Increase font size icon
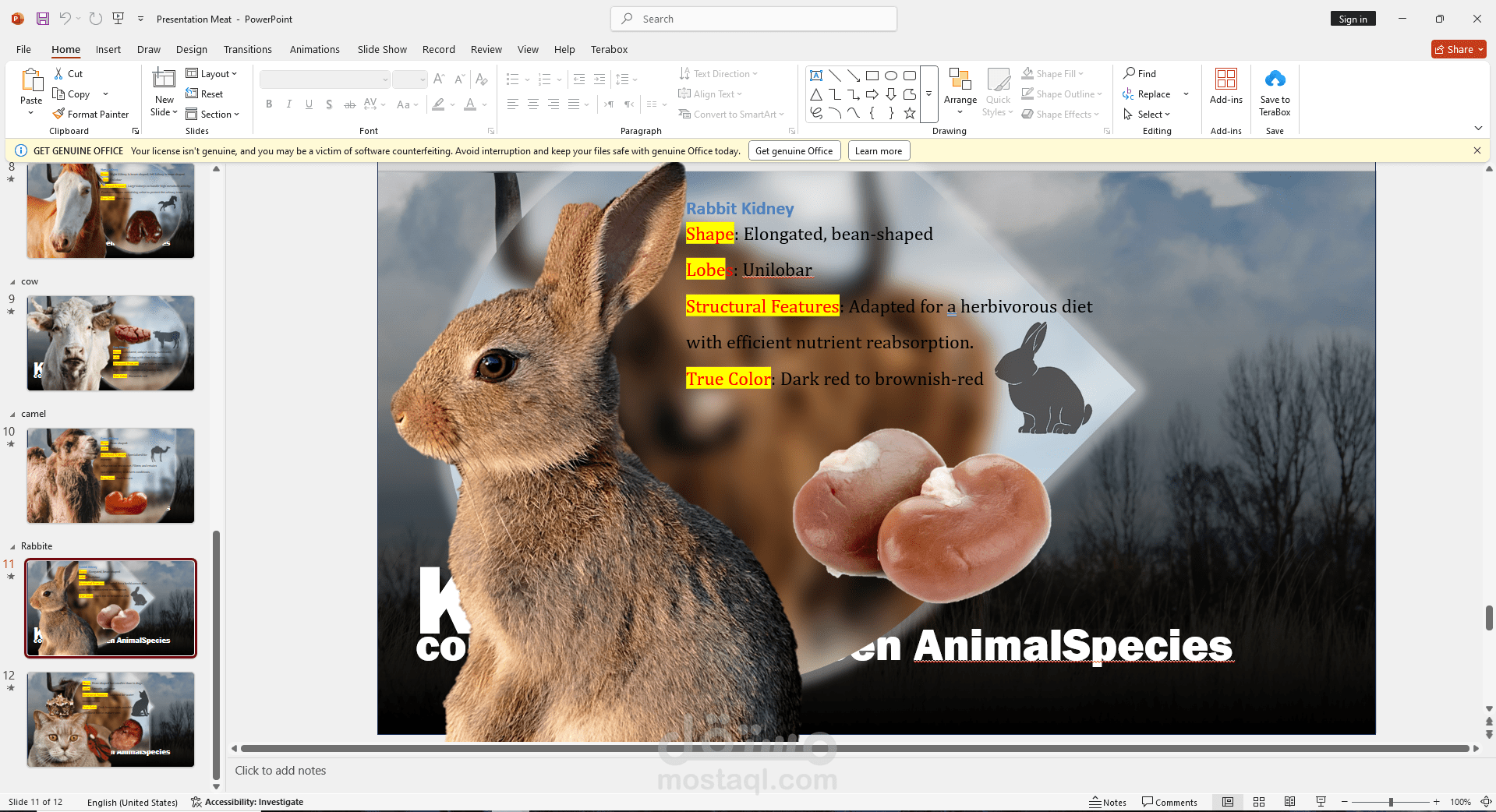Image resolution: width=1496 pixels, height=812 pixels. (439, 79)
